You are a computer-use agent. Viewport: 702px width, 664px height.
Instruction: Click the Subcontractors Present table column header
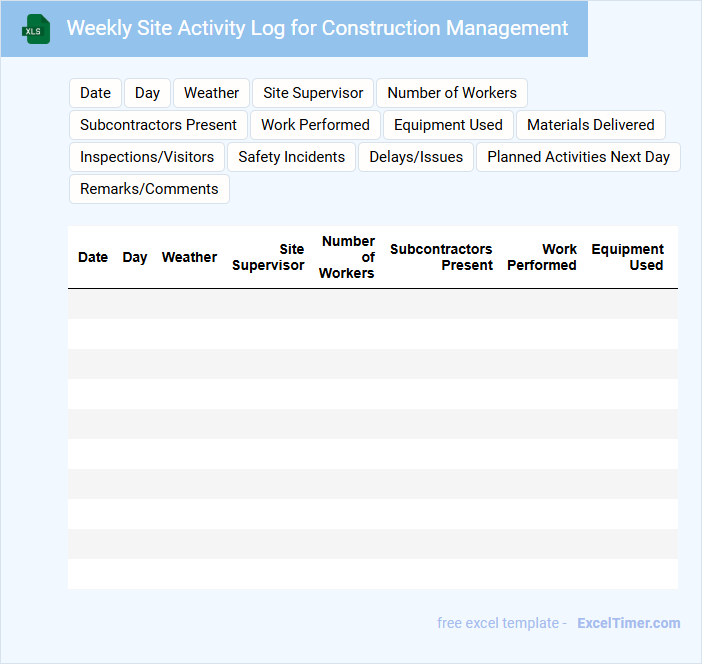(x=441, y=257)
